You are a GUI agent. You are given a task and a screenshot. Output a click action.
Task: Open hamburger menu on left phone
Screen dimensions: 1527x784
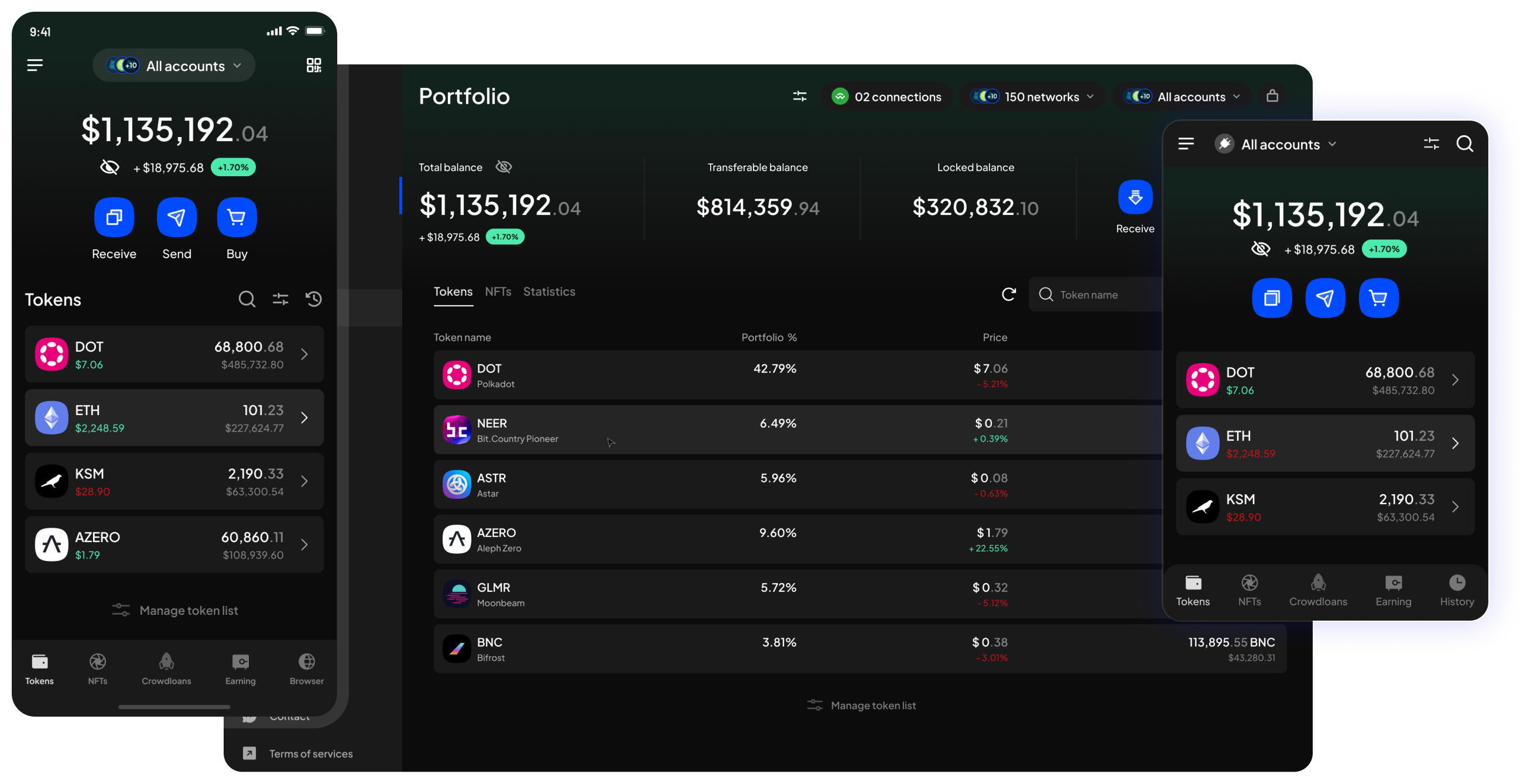[35, 65]
